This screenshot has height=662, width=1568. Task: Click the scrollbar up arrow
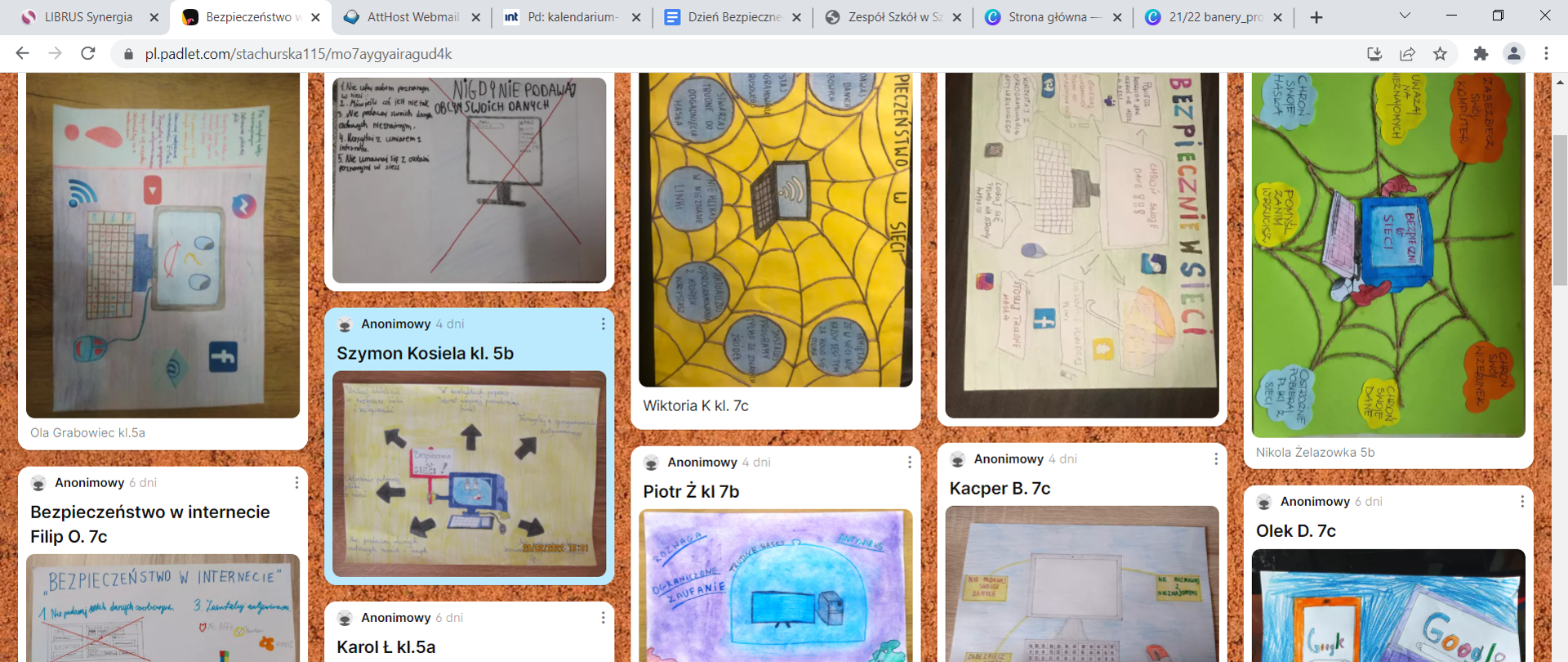[x=1560, y=82]
